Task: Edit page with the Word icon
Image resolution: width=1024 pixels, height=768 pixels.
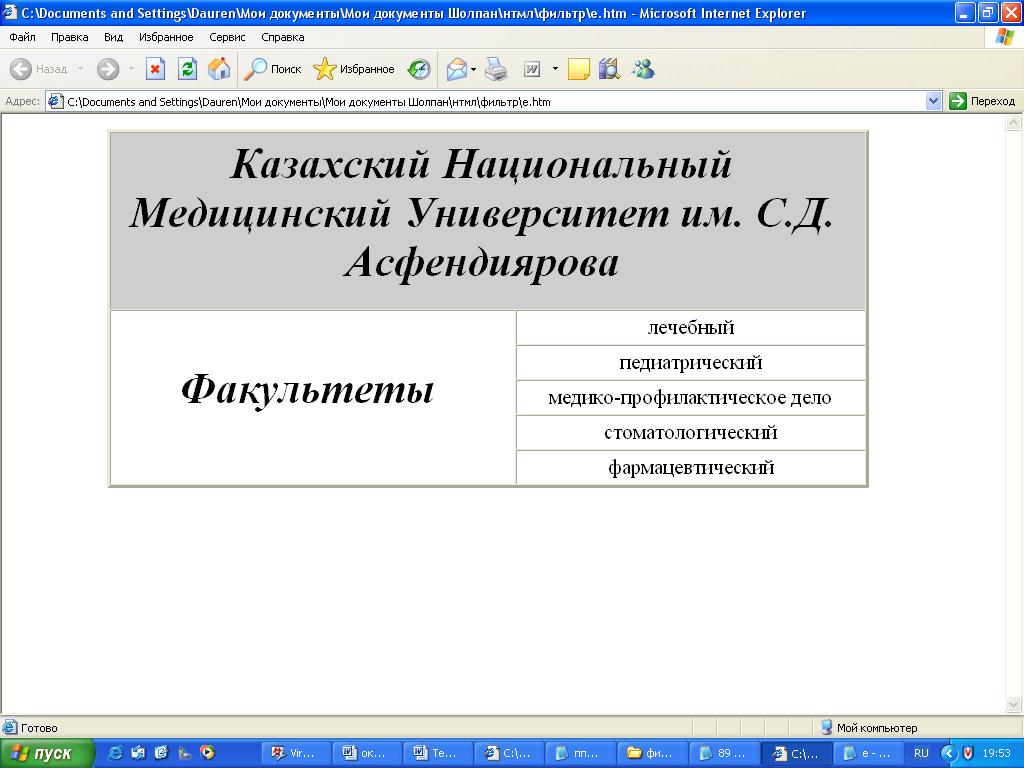Action: pos(532,69)
